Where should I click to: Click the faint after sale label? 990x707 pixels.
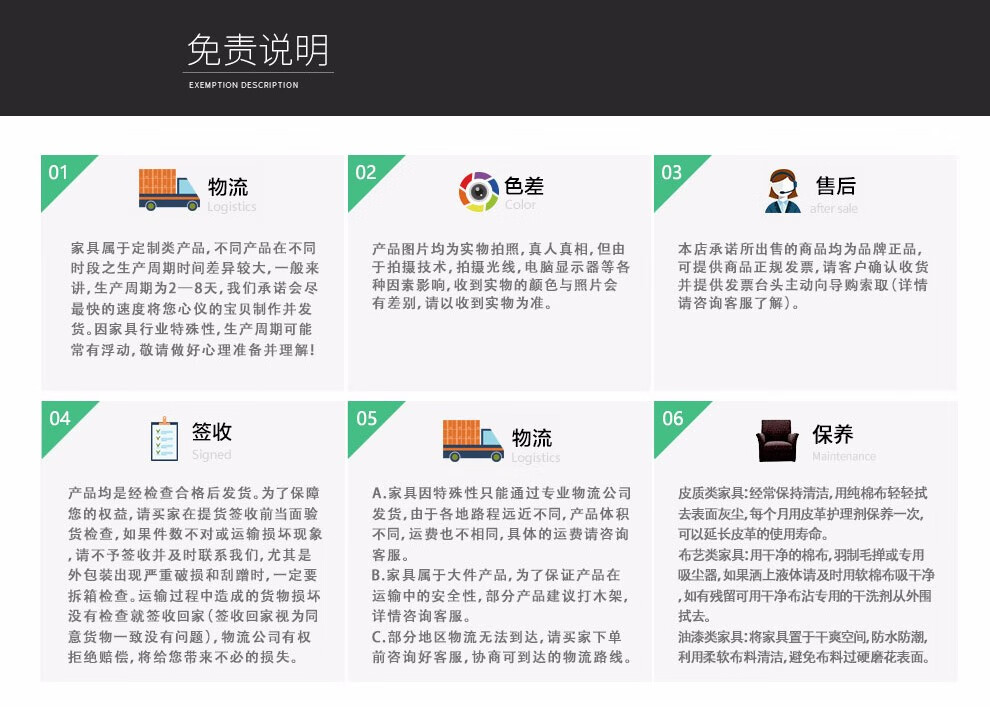(x=834, y=208)
